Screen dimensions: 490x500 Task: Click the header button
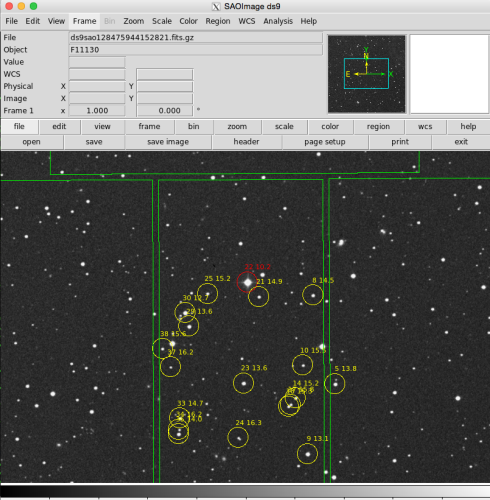(246, 142)
